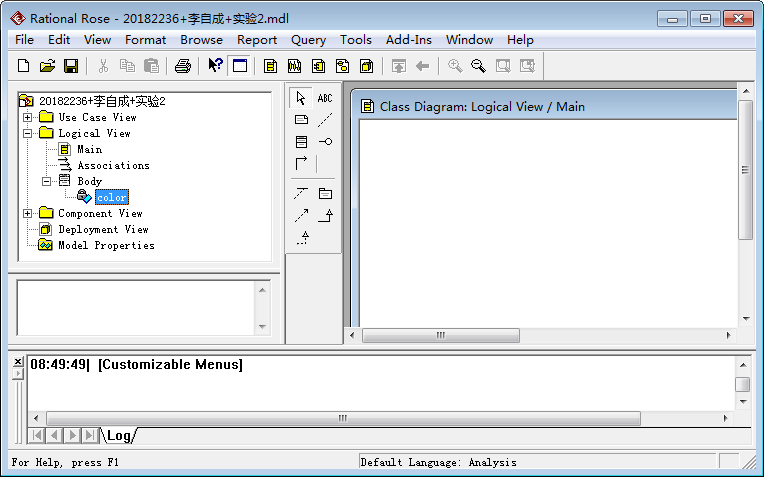Click the diagram horizontal scrollbar thumb
This screenshot has height=477, width=764.
pyautogui.click(x=441, y=335)
